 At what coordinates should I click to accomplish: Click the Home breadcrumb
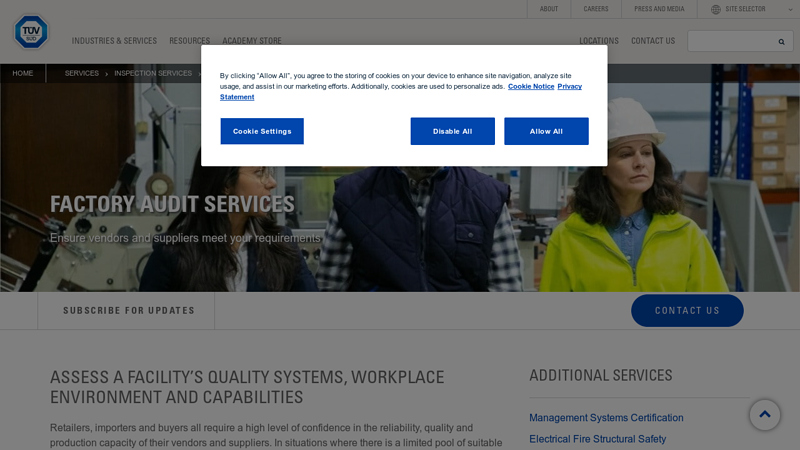tap(23, 73)
